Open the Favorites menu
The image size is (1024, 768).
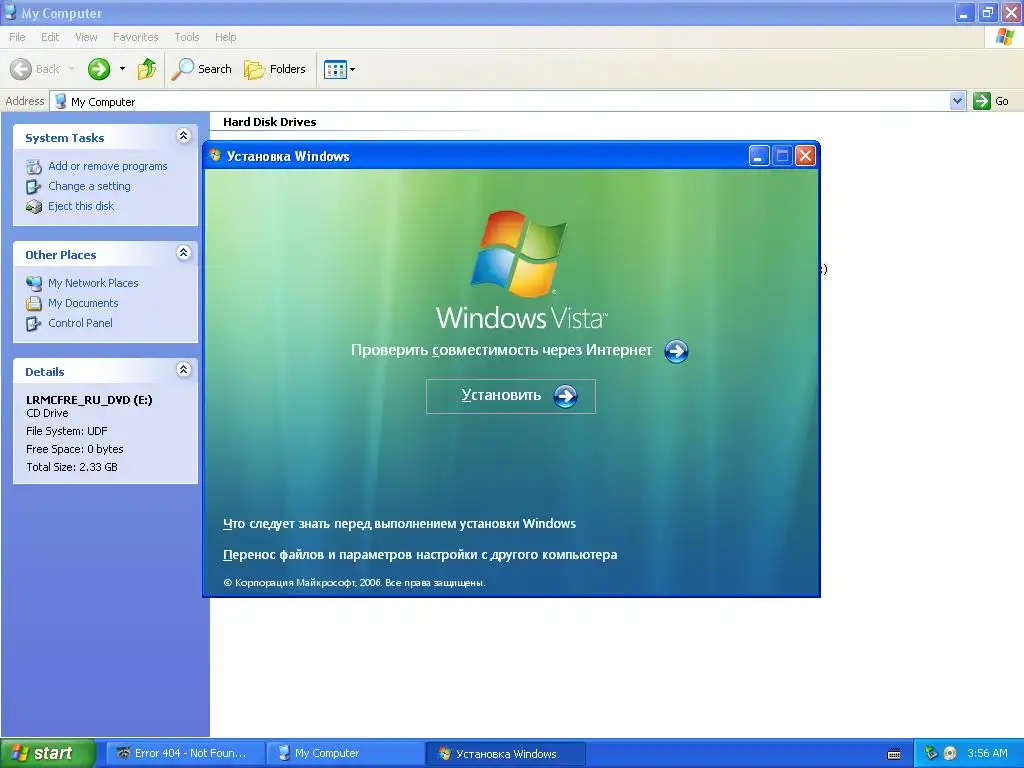coord(135,37)
